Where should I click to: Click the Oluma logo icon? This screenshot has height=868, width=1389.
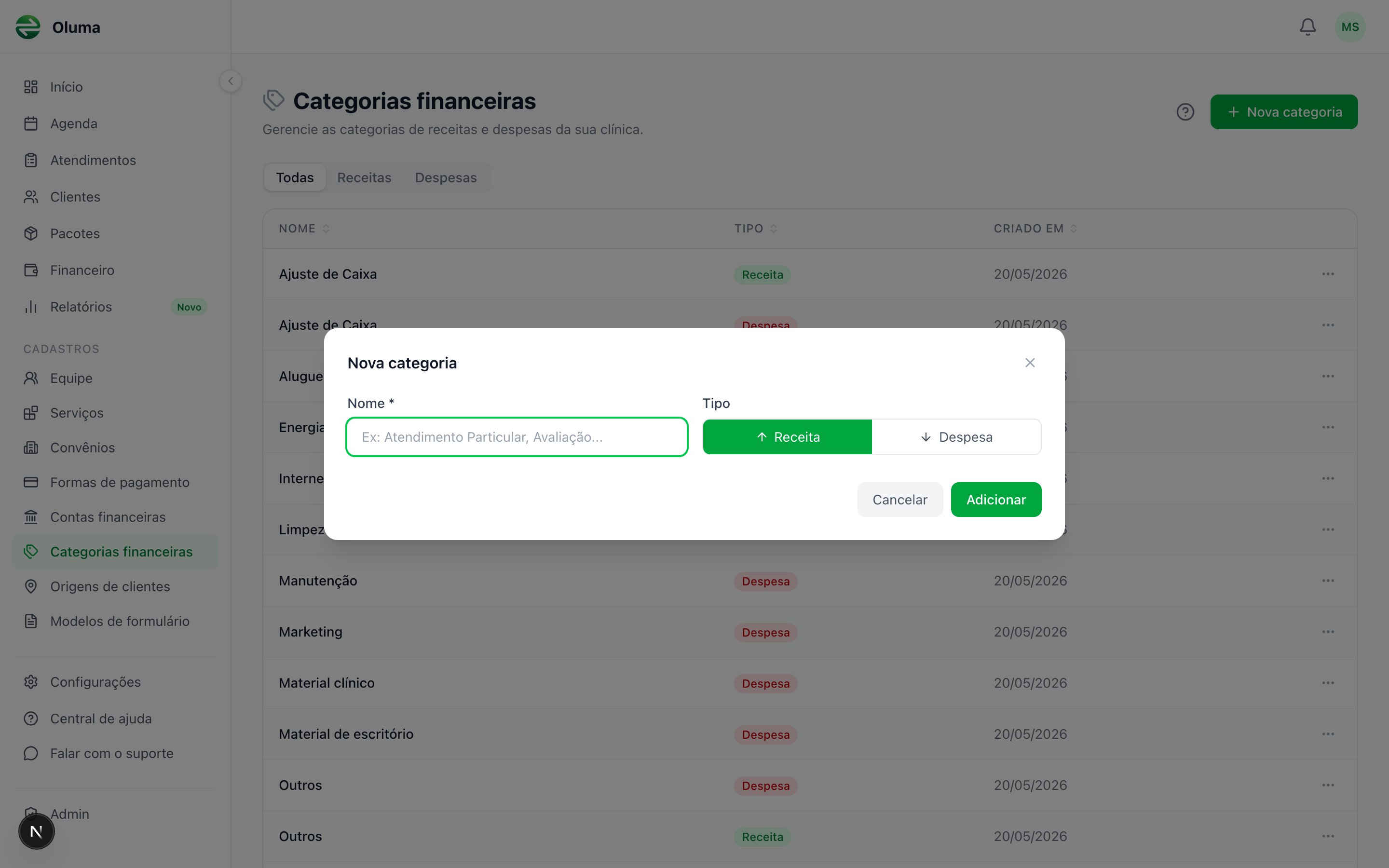tap(27, 27)
